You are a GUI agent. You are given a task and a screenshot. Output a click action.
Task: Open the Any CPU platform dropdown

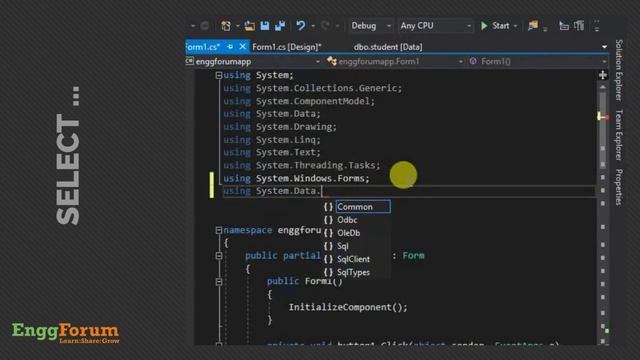(x=436, y=26)
